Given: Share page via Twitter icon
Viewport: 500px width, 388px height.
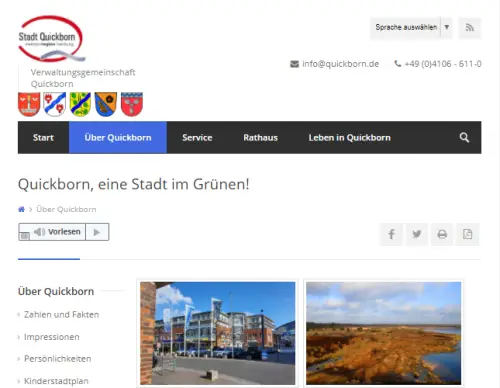Looking at the screenshot, I should [417, 234].
